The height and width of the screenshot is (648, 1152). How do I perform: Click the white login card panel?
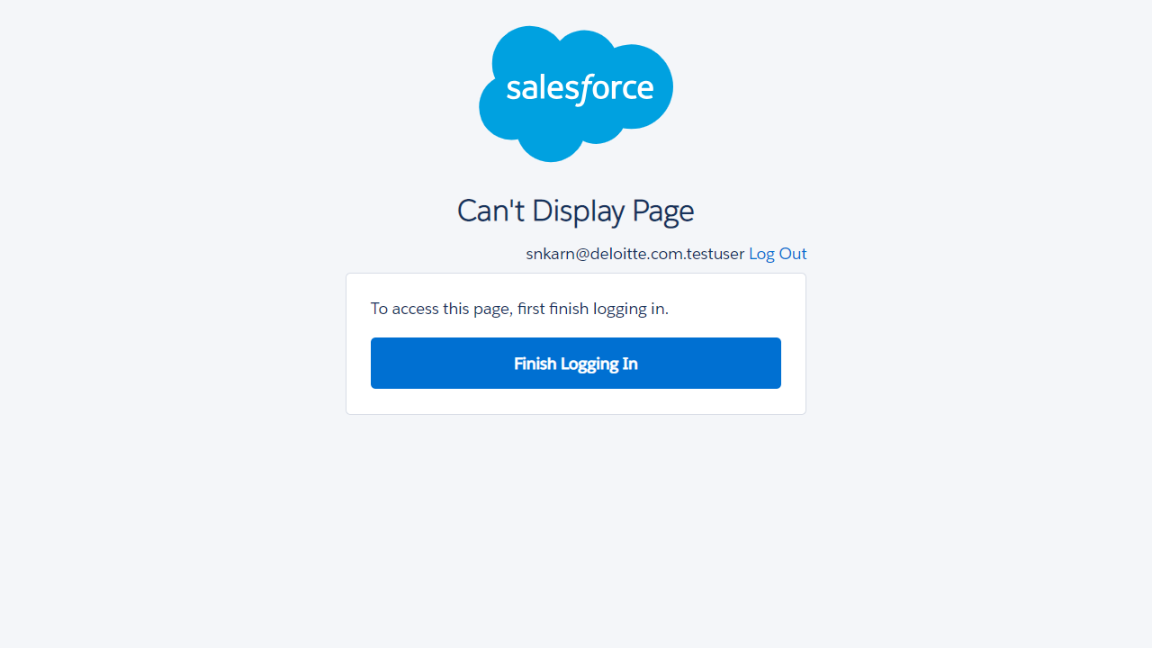[575, 400]
